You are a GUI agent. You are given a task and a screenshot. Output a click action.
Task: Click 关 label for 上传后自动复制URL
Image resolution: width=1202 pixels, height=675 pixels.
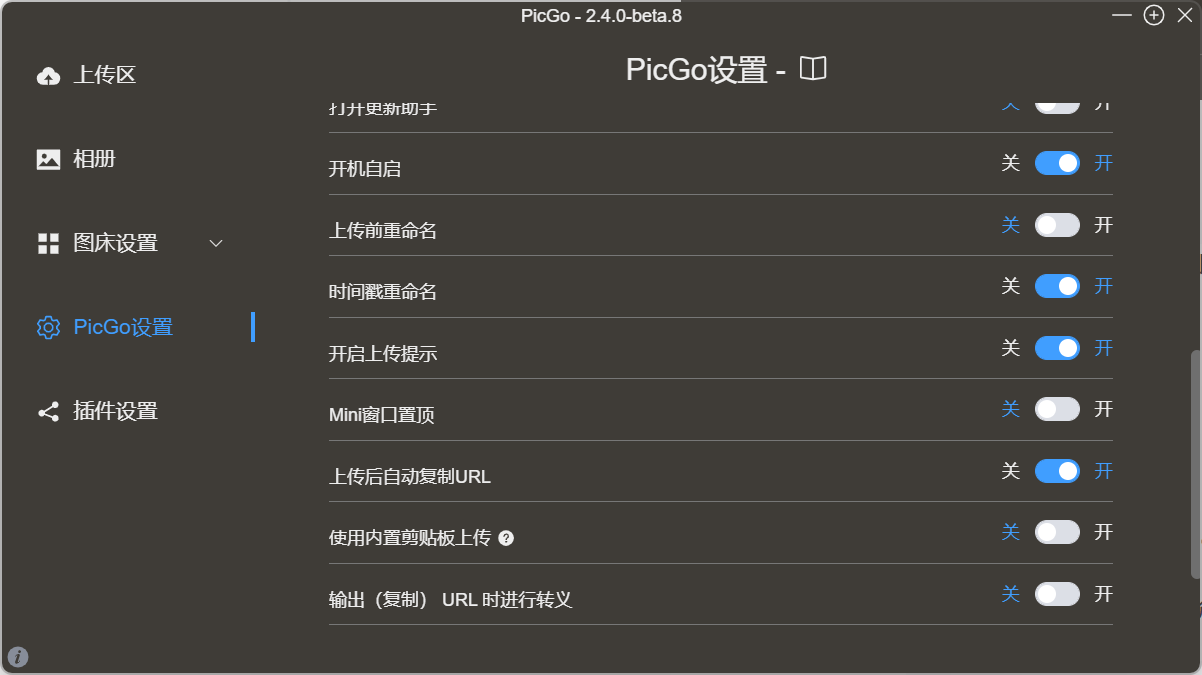click(1011, 470)
